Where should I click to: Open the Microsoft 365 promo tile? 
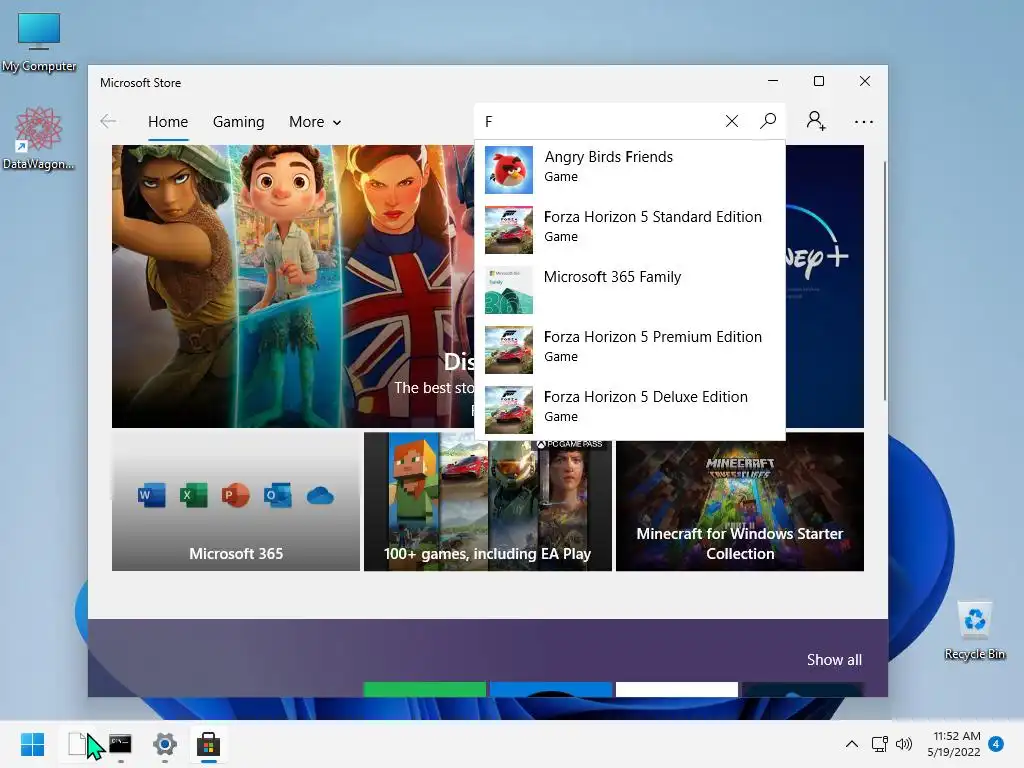[236, 502]
